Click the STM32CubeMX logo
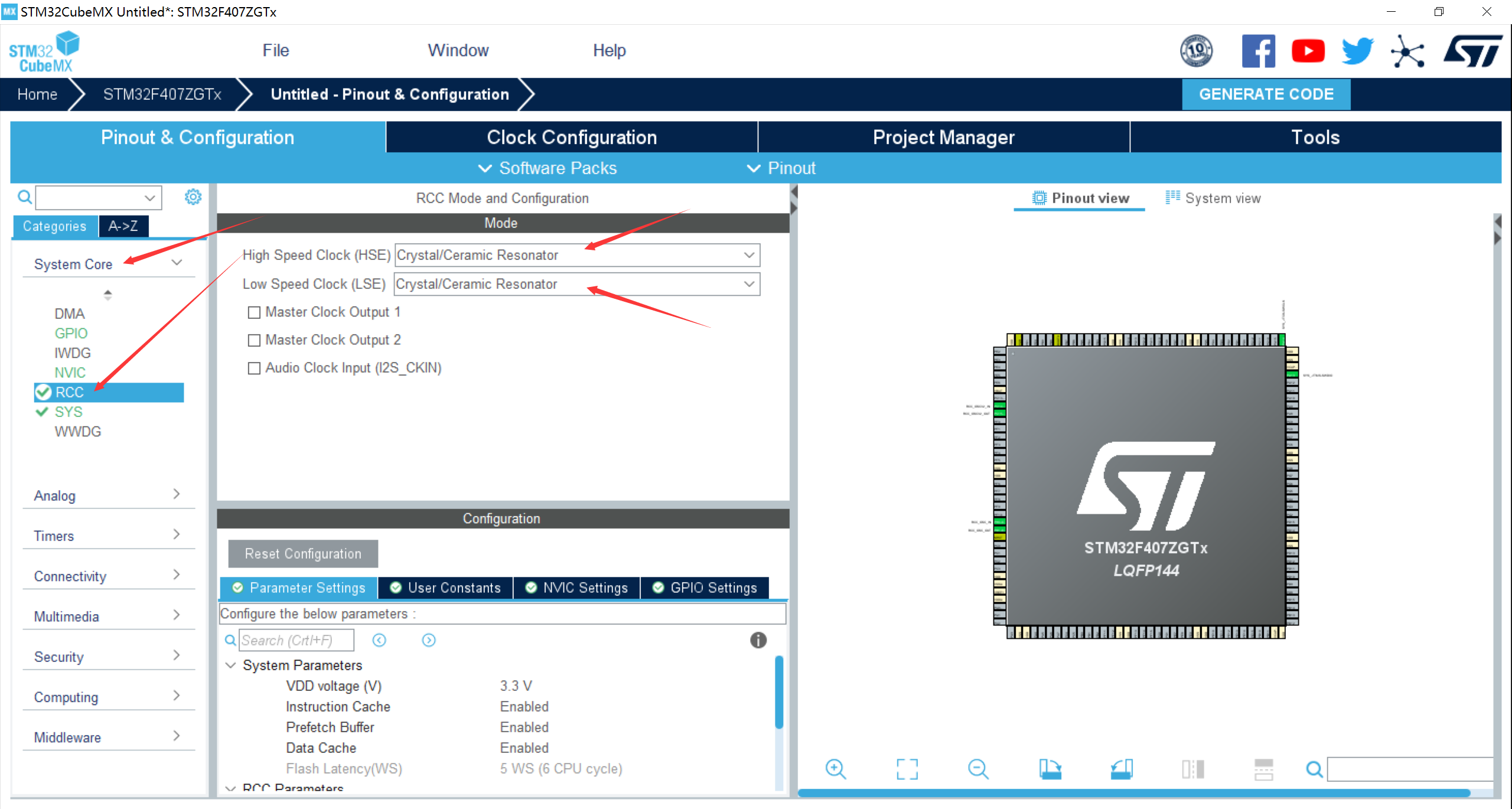Image resolution: width=1512 pixels, height=809 pixels. click(x=44, y=52)
